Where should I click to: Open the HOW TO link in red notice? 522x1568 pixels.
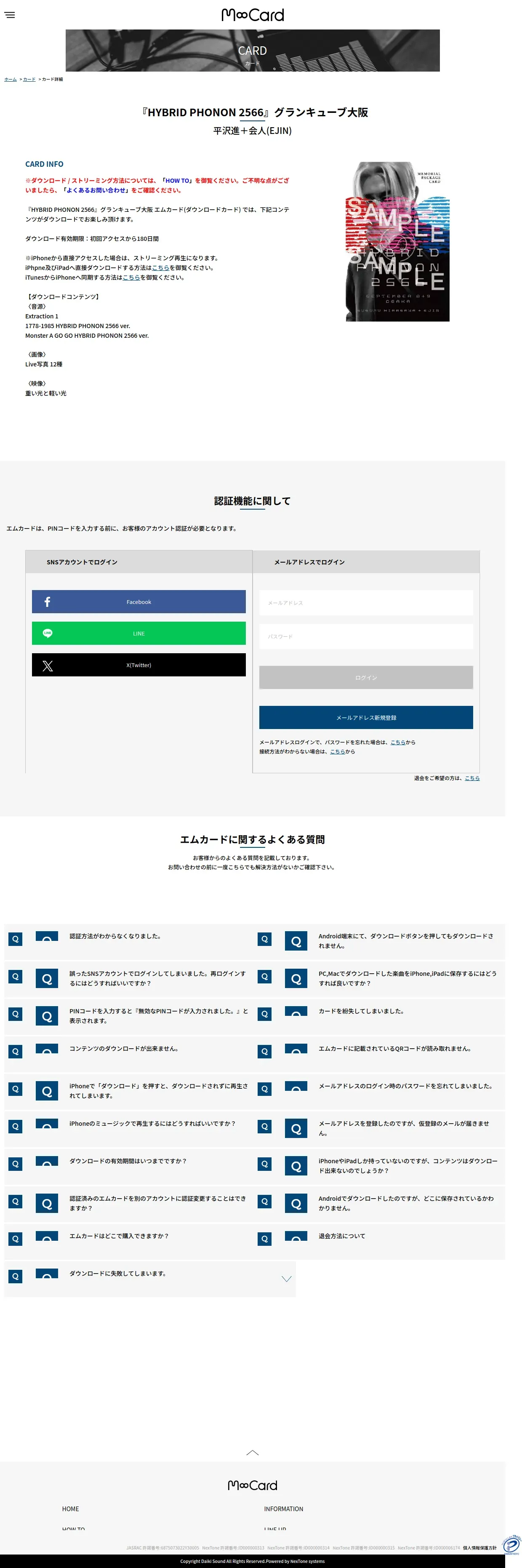click(x=177, y=181)
